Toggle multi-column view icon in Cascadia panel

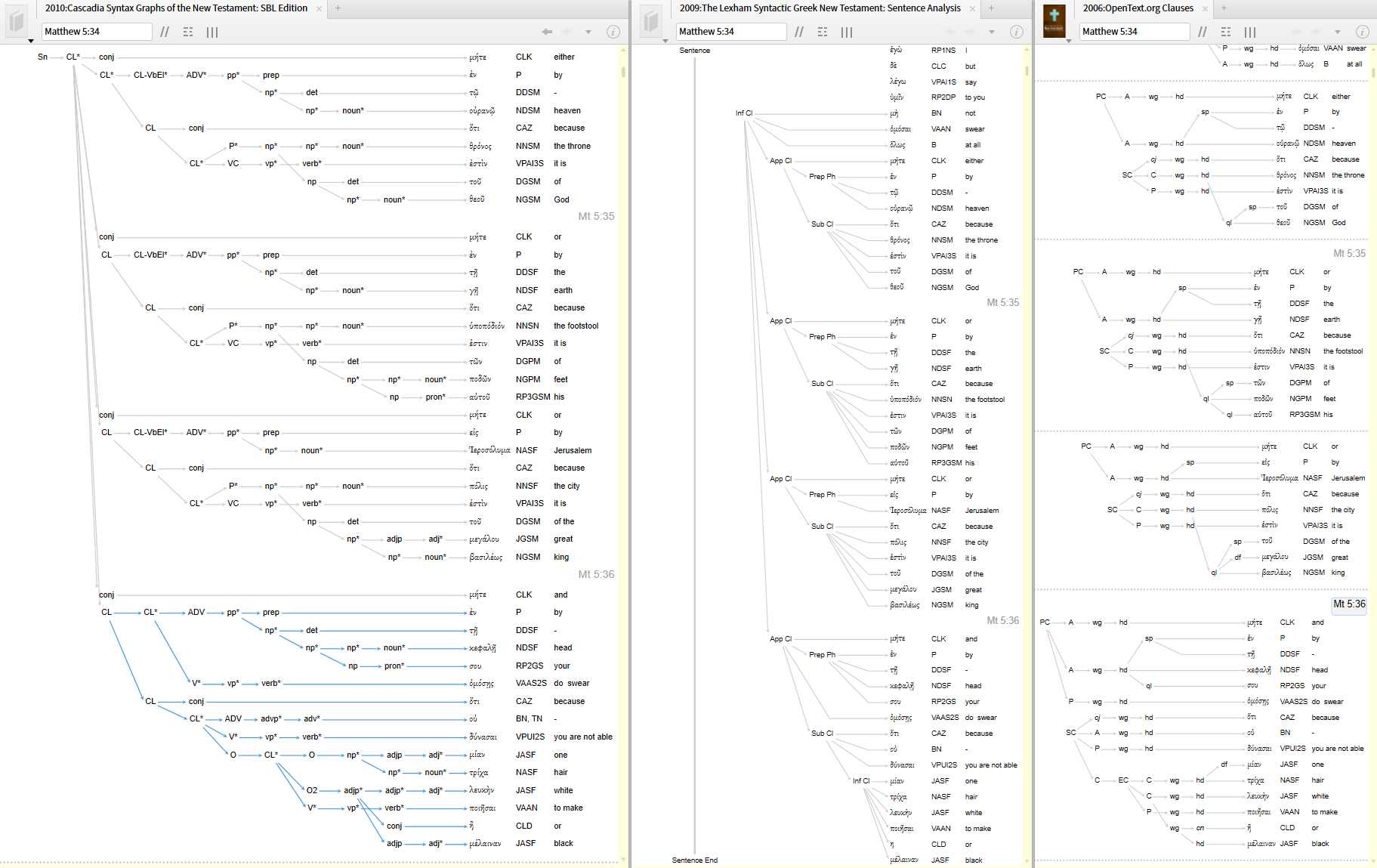pyautogui.click(x=212, y=32)
